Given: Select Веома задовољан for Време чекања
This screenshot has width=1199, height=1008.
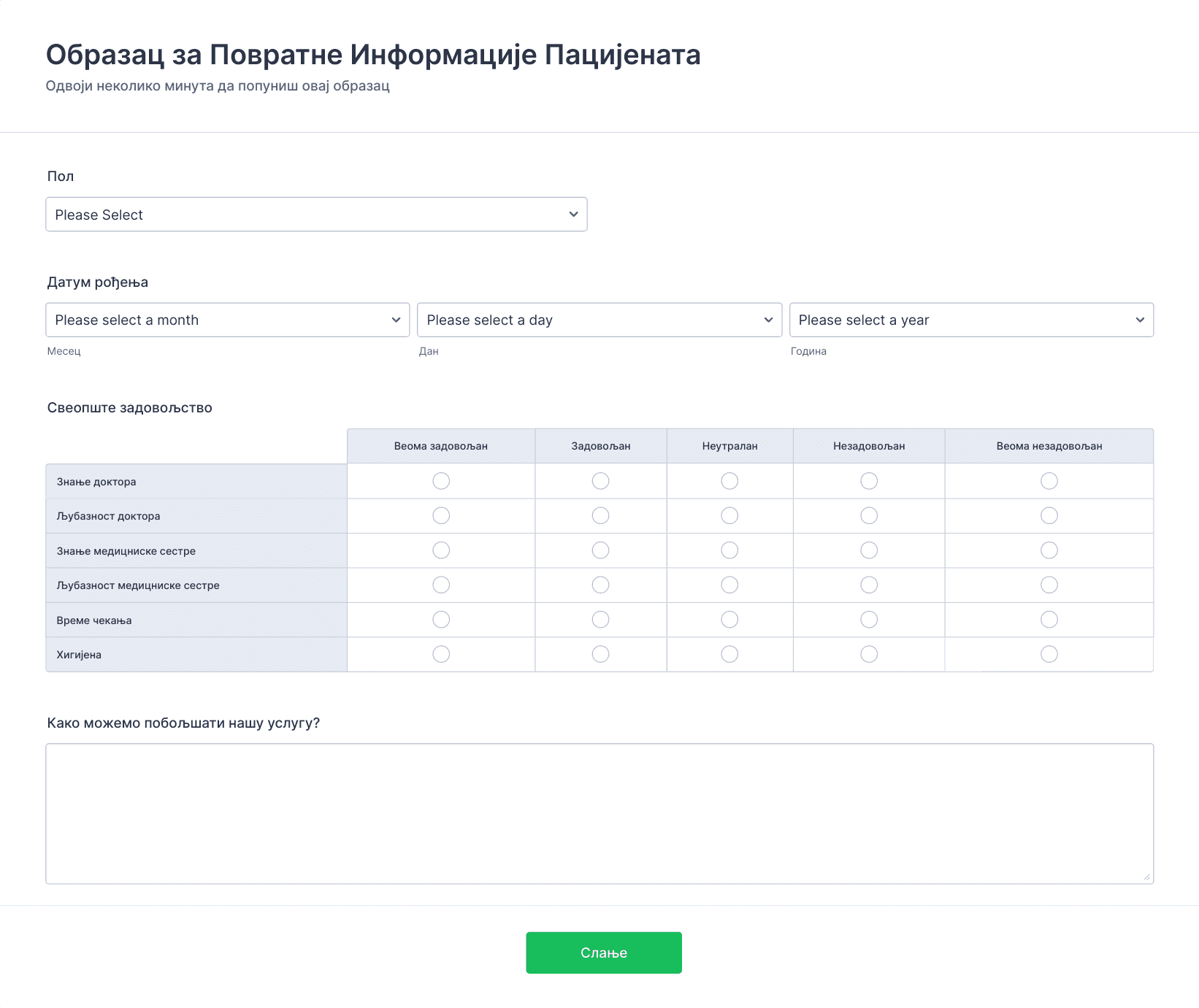Looking at the screenshot, I should [441, 620].
